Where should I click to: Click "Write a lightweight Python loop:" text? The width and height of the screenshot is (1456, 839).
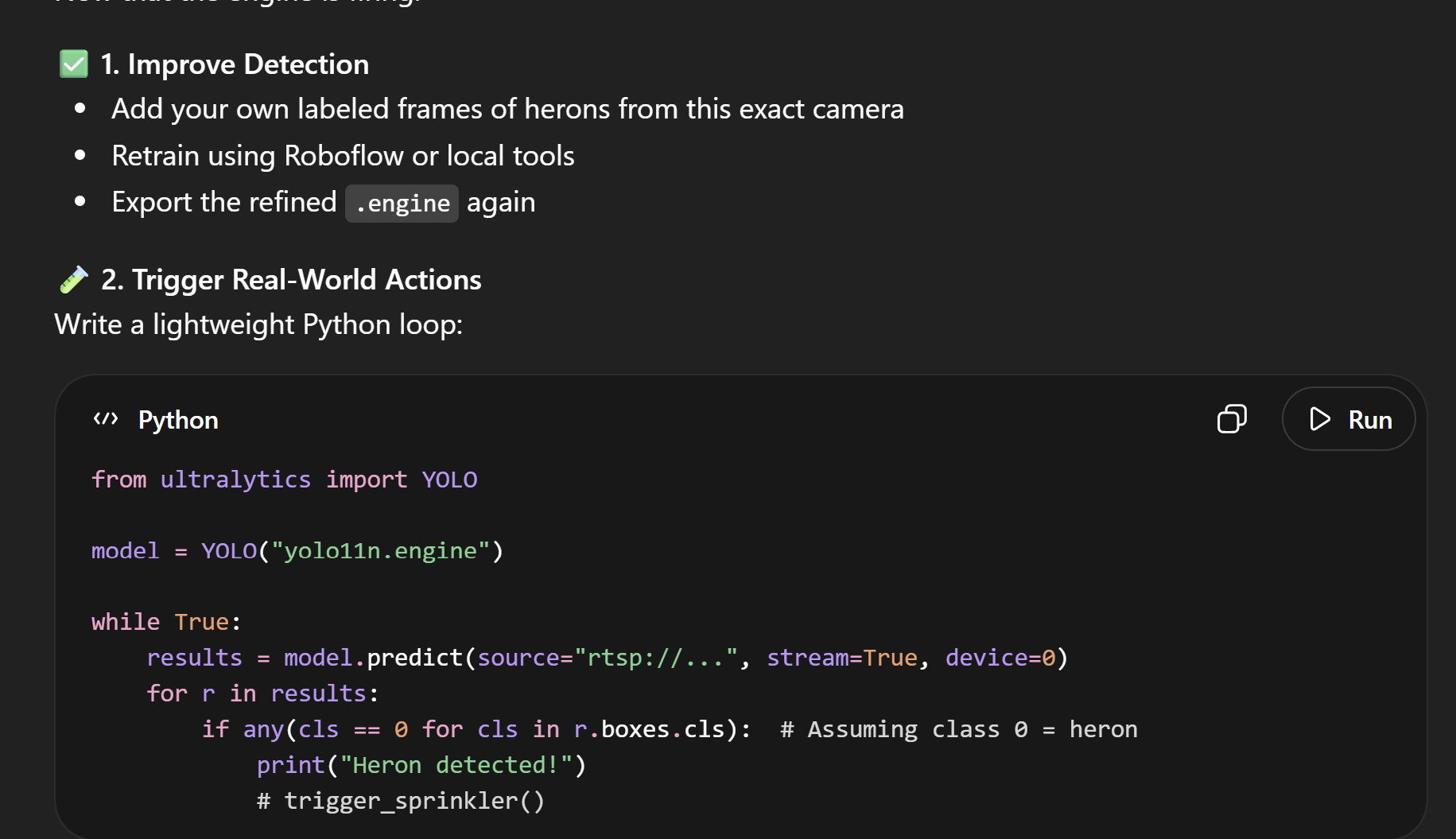258,324
